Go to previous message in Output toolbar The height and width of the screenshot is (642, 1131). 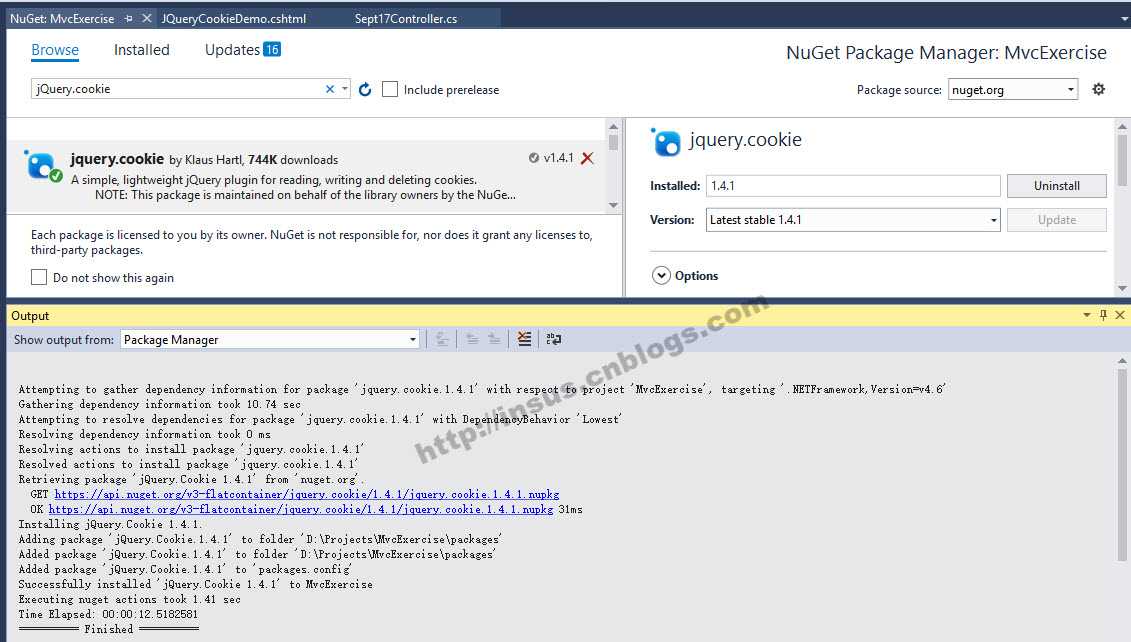tap(472, 339)
